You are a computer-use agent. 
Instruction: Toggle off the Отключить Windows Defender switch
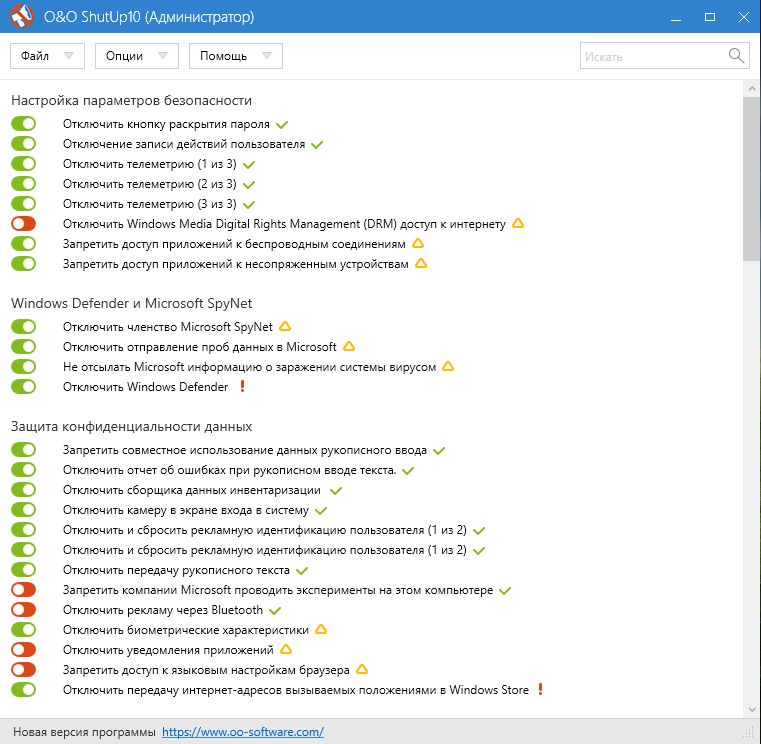click(x=23, y=387)
